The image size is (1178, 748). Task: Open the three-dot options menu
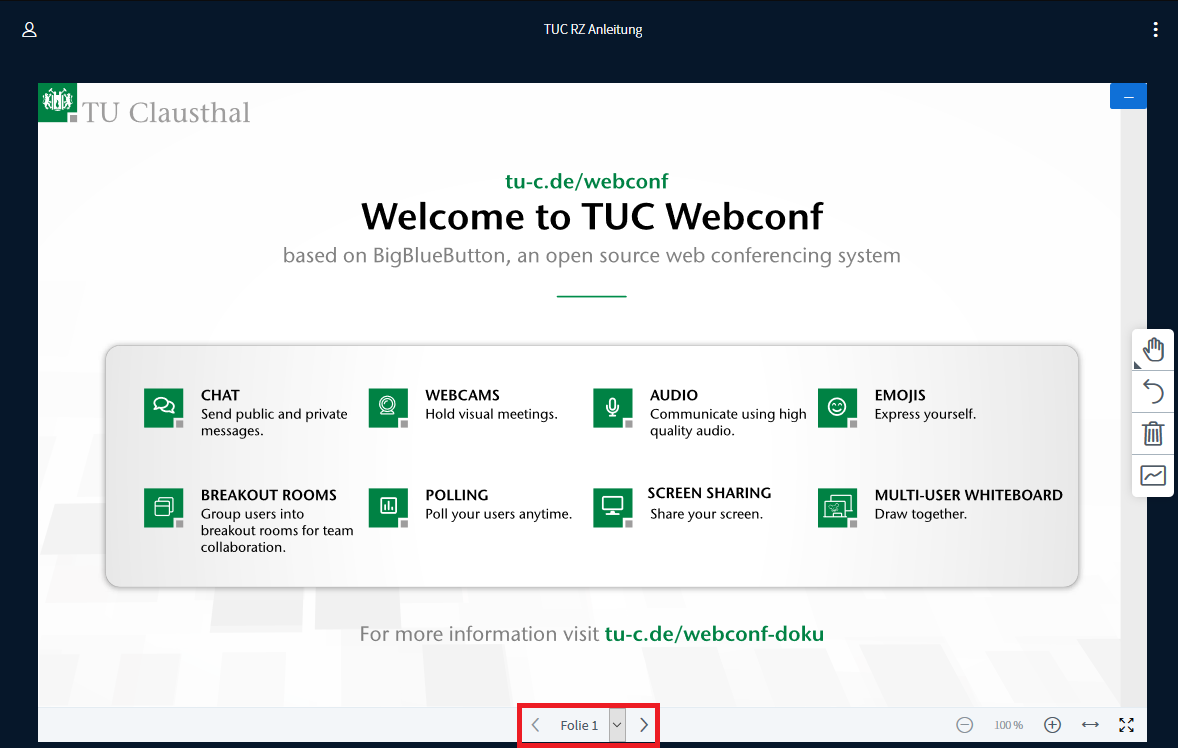point(1155,30)
